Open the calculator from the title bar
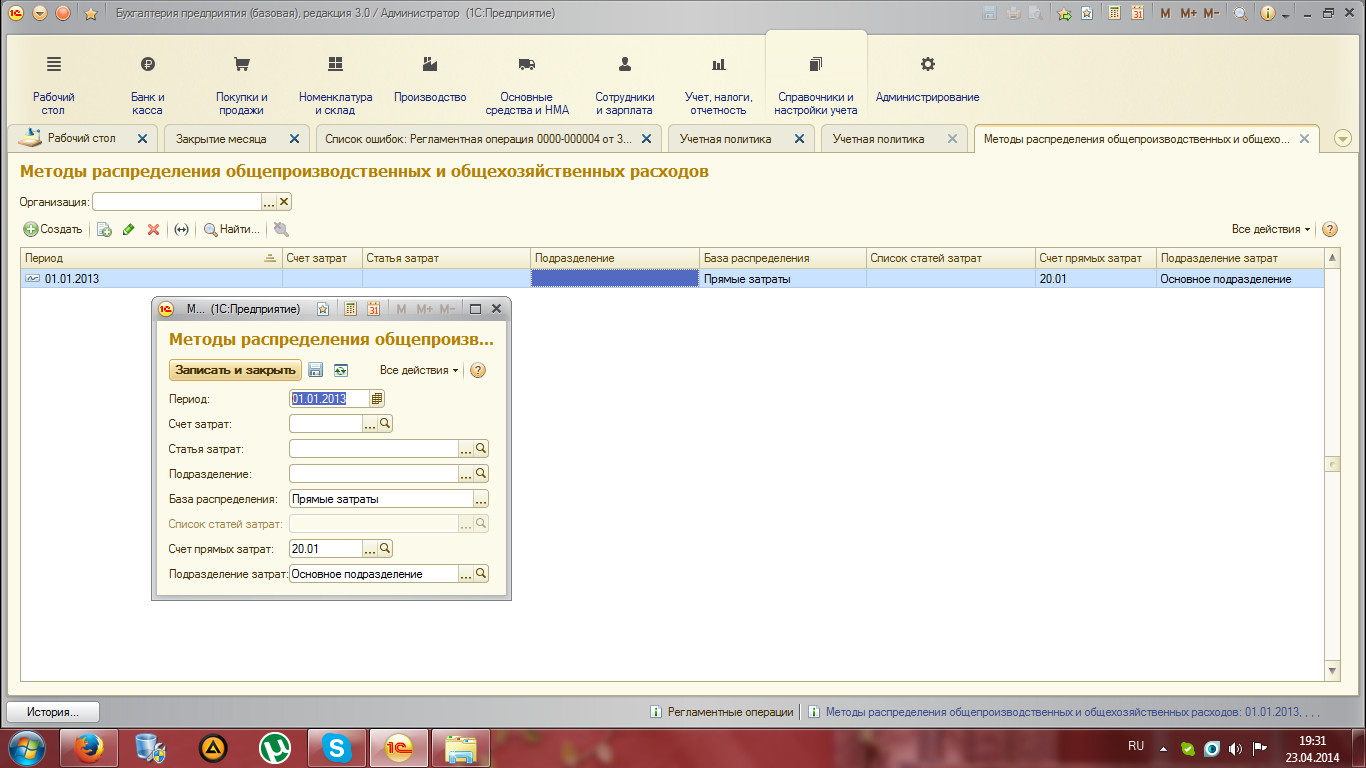This screenshot has height=768, width=1366. pyautogui.click(x=1112, y=13)
